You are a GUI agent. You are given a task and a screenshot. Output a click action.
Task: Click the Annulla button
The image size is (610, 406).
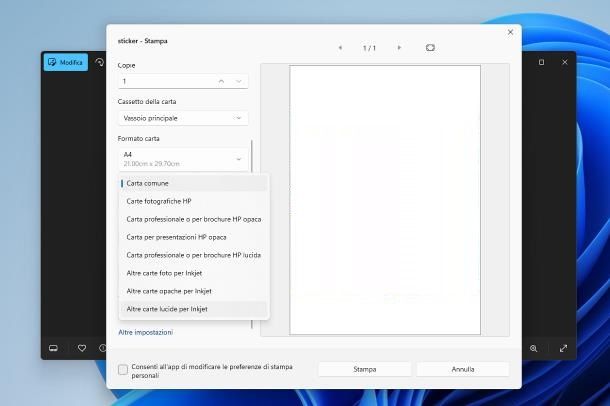[x=463, y=369]
